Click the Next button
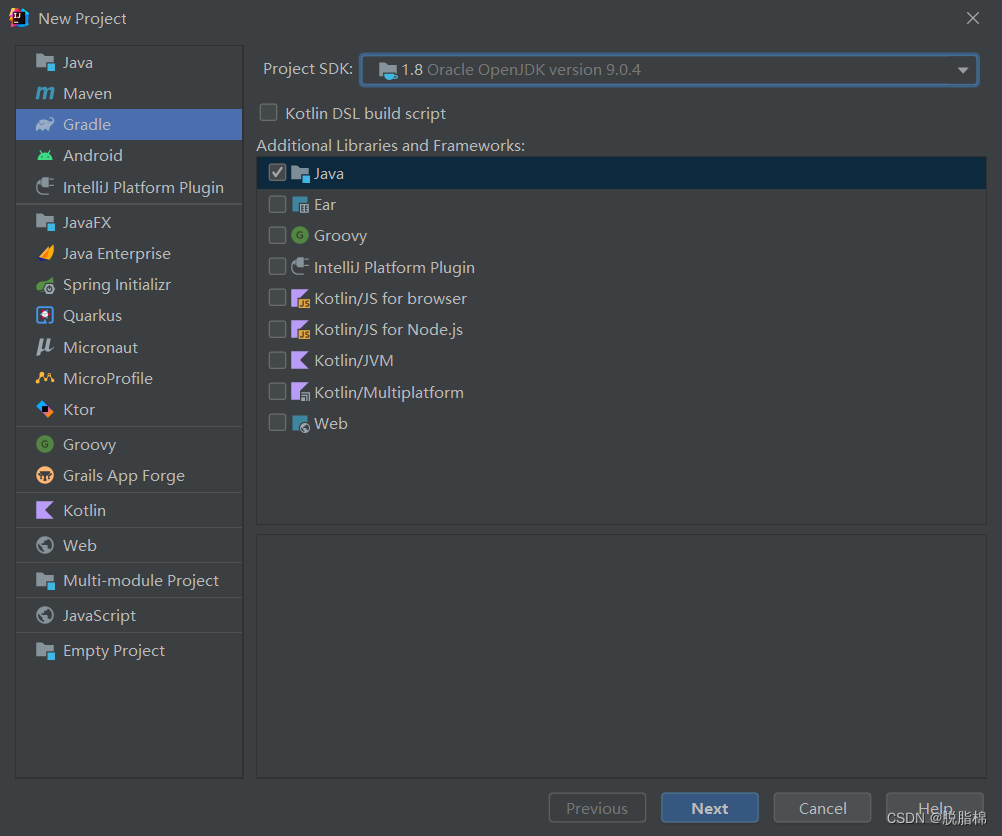The height and width of the screenshot is (836, 1002). point(709,807)
